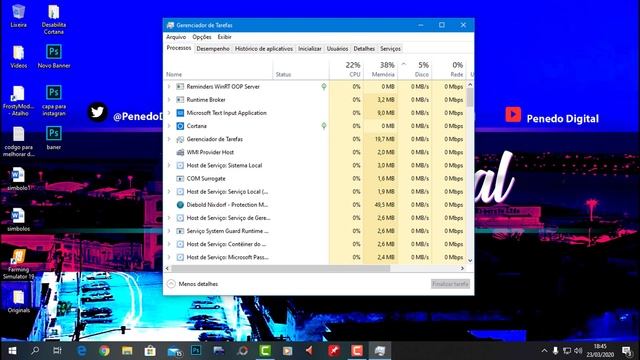Open the Opções menu
640x360 pixels.
202,37
